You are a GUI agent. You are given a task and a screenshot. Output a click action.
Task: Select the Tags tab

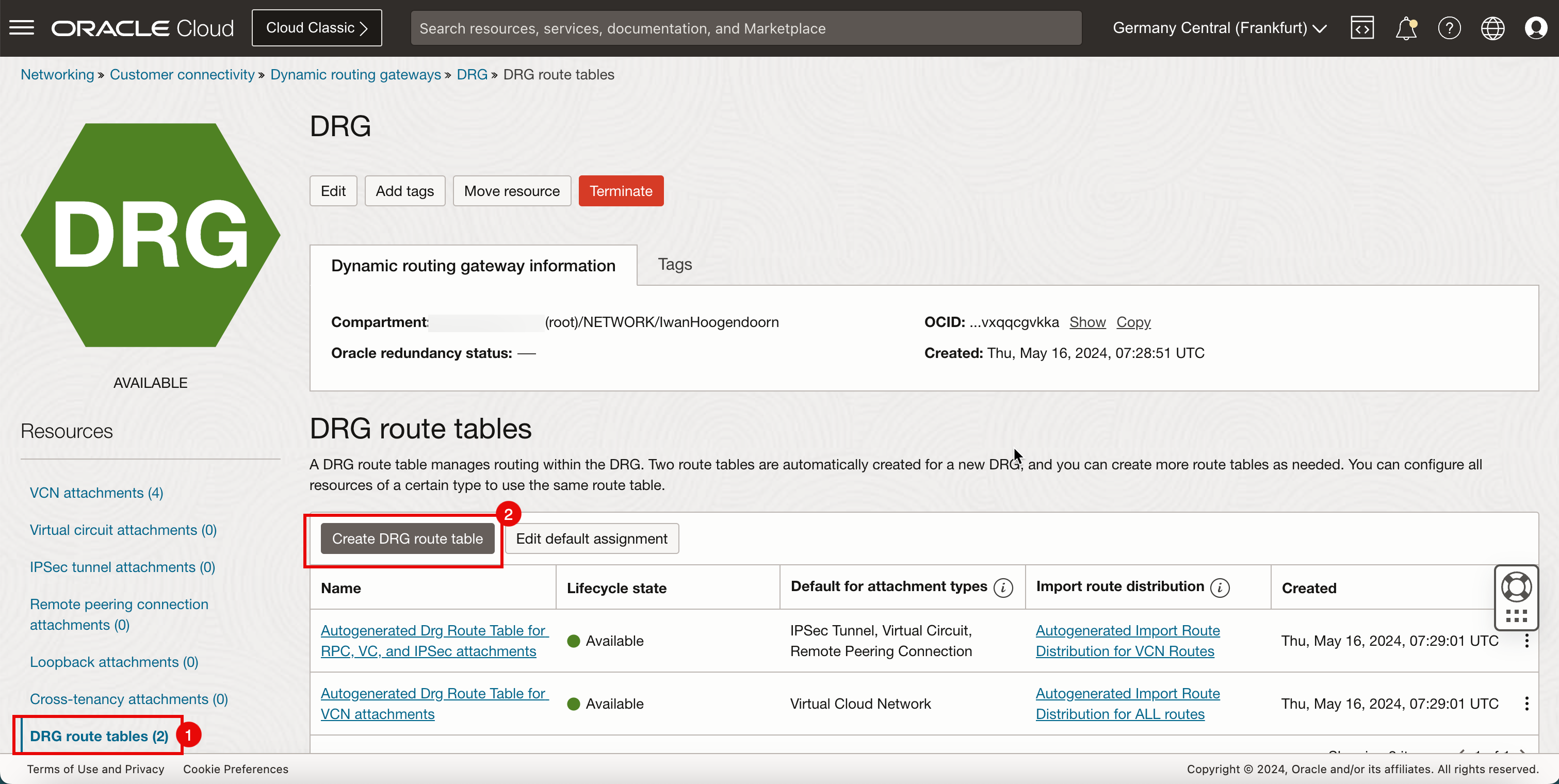(x=675, y=264)
